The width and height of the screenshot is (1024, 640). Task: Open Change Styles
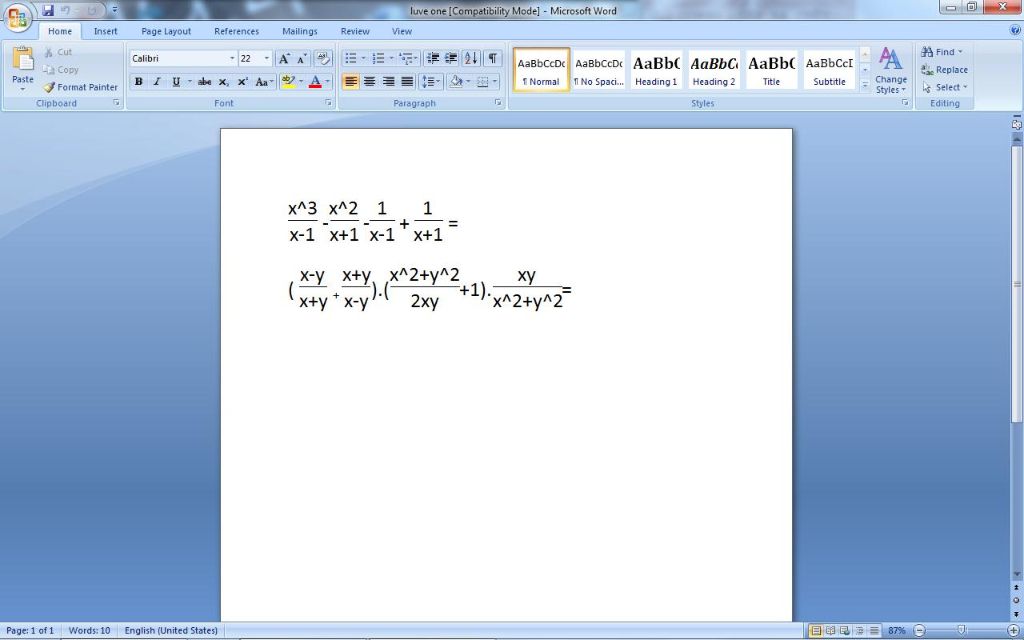tap(891, 71)
